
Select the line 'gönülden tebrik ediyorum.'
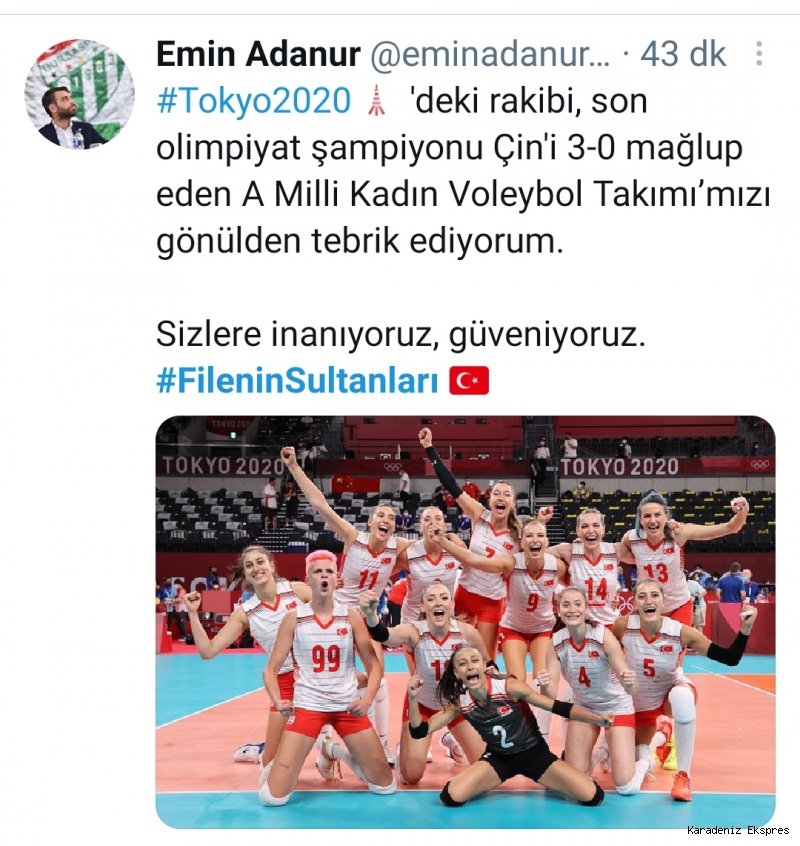click(x=360, y=241)
